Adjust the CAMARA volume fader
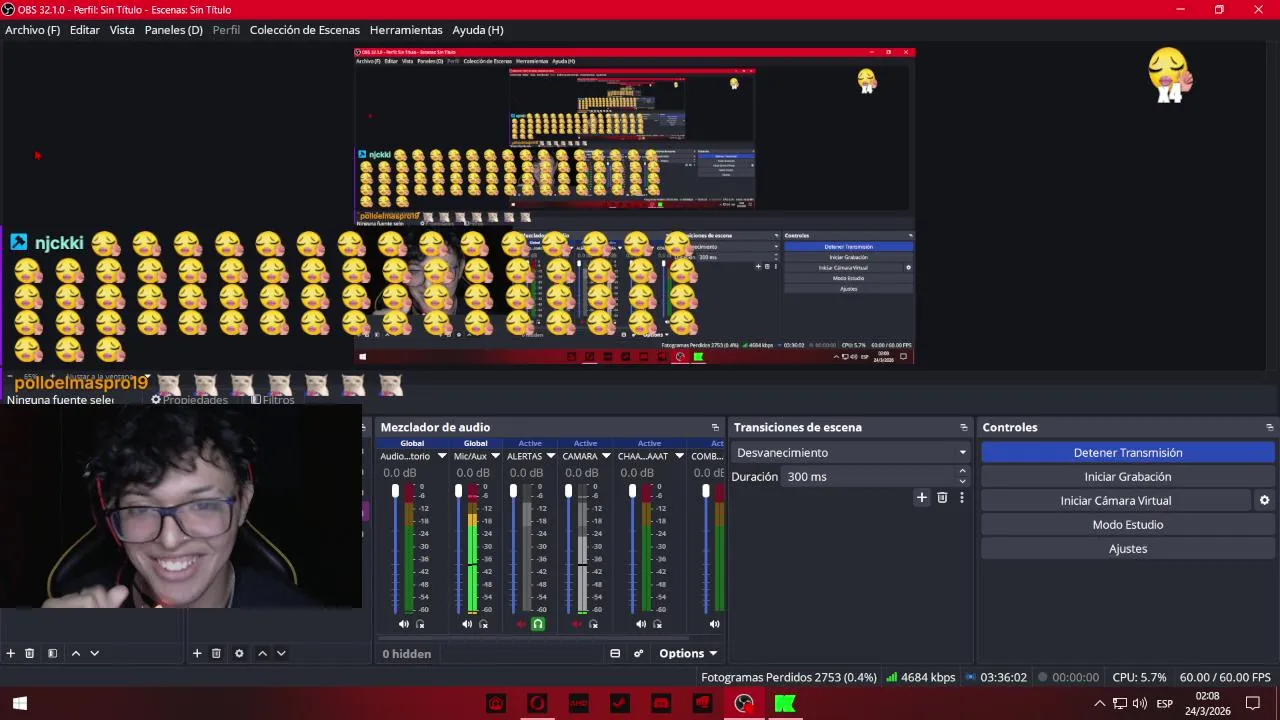Image resolution: width=1280 pixels, height=720 pixels. point(569,492)
